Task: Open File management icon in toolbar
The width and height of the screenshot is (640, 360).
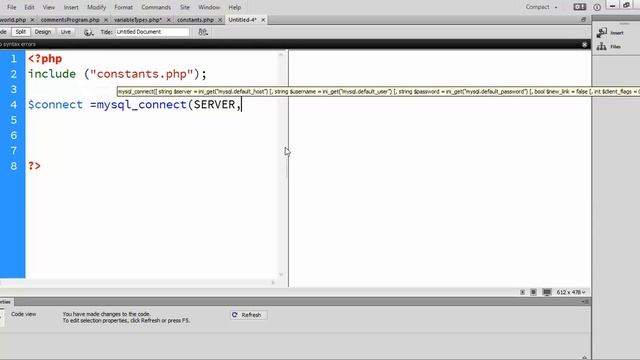Action: [x=203, y=32]
